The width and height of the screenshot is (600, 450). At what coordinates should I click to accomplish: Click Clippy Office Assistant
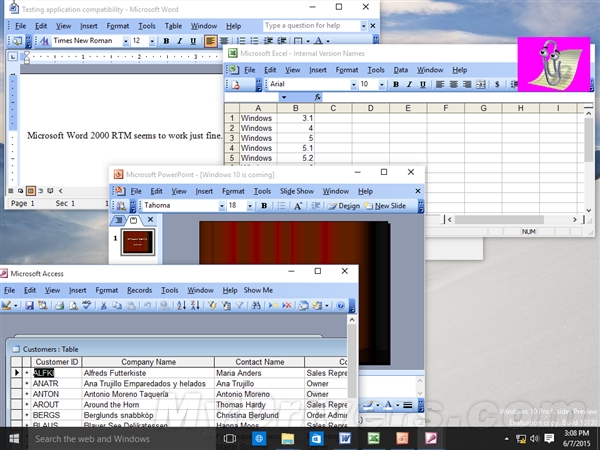[x=553, y=64]
